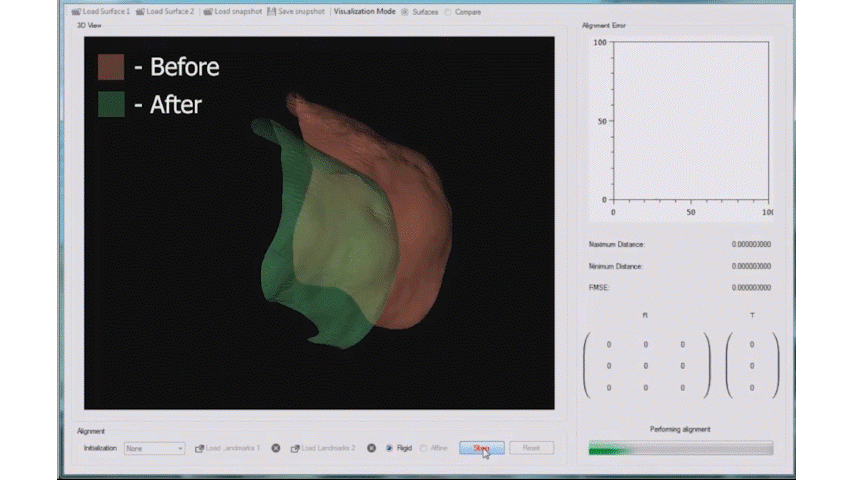Click the Save snapshot disk icon
Image resolution: width=853 pixels, height=480 pixels.
(x=271, y=11)
